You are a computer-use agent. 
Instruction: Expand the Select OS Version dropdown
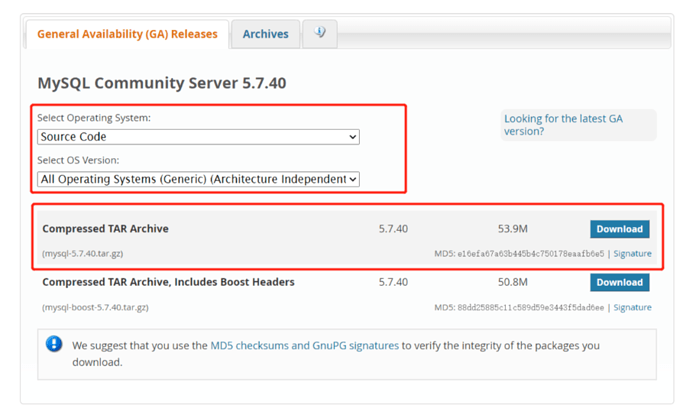(x=198, y=179)
